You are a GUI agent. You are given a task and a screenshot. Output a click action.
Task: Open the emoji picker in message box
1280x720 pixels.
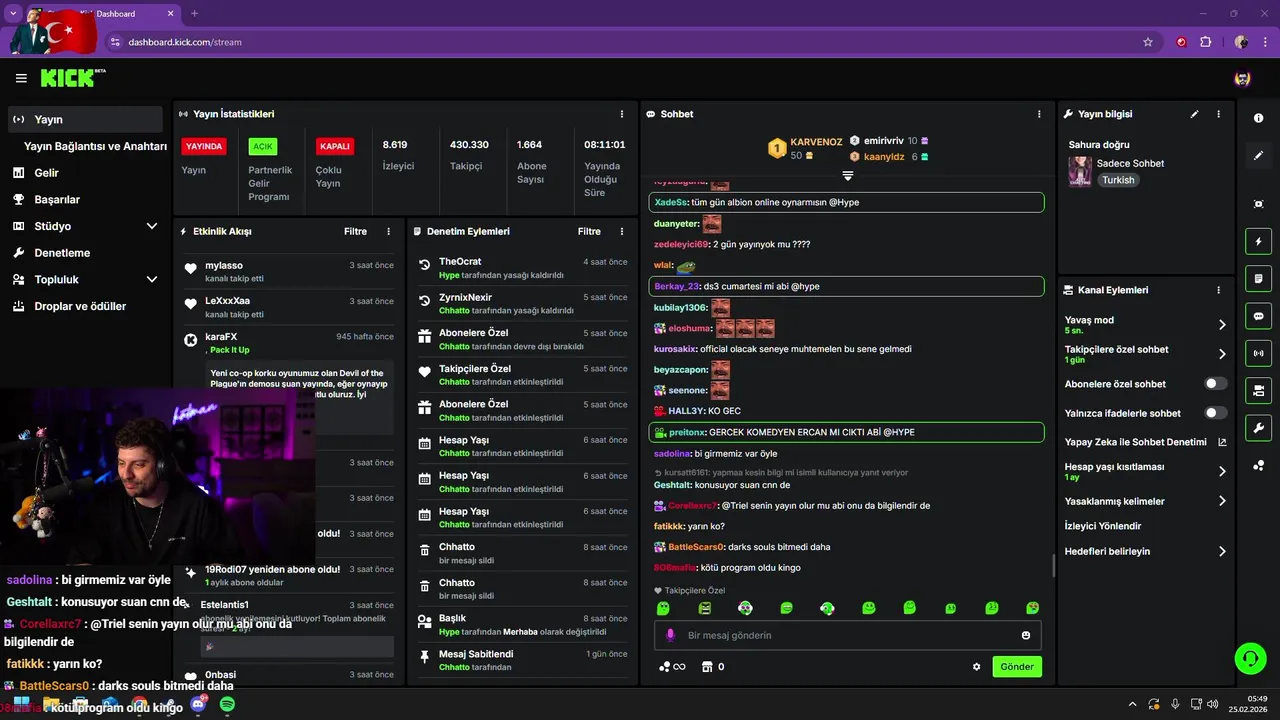(x=1026, y=635)
